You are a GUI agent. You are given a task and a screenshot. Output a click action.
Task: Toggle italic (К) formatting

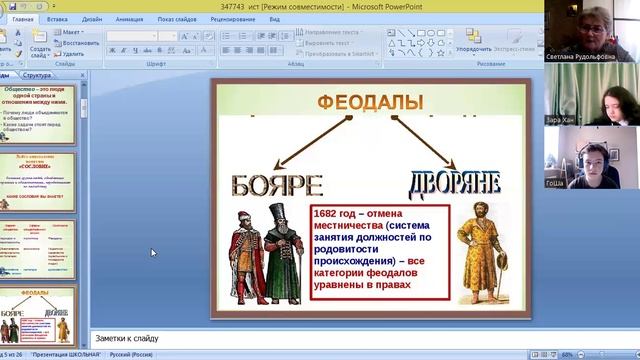124,50
